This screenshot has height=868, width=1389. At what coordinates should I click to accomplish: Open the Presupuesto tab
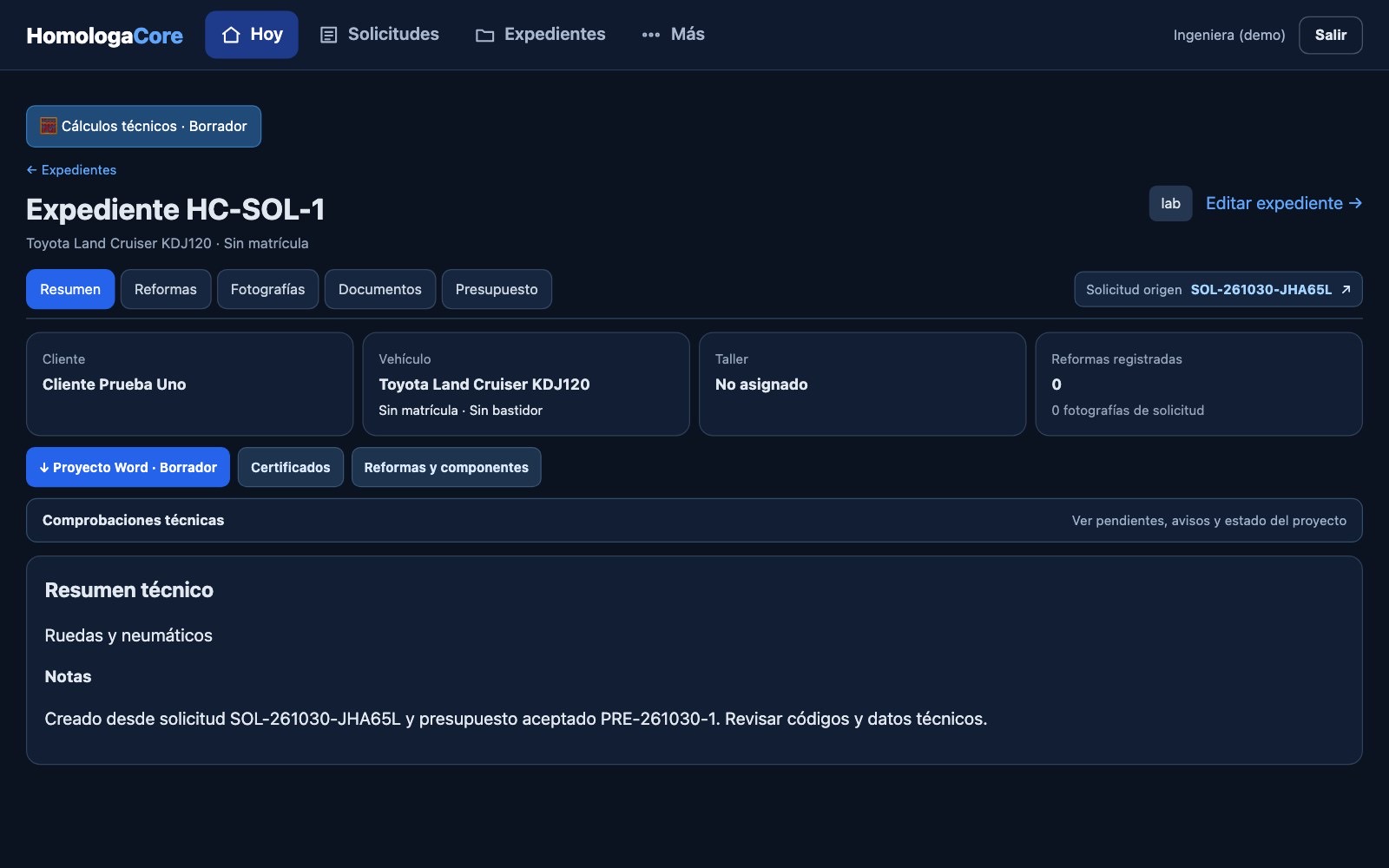tap(497, 289)
